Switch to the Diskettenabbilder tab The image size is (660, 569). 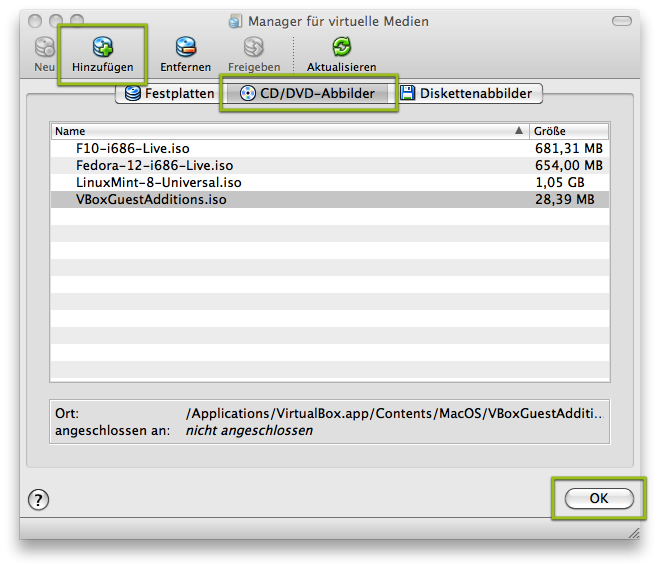point(466,93)
